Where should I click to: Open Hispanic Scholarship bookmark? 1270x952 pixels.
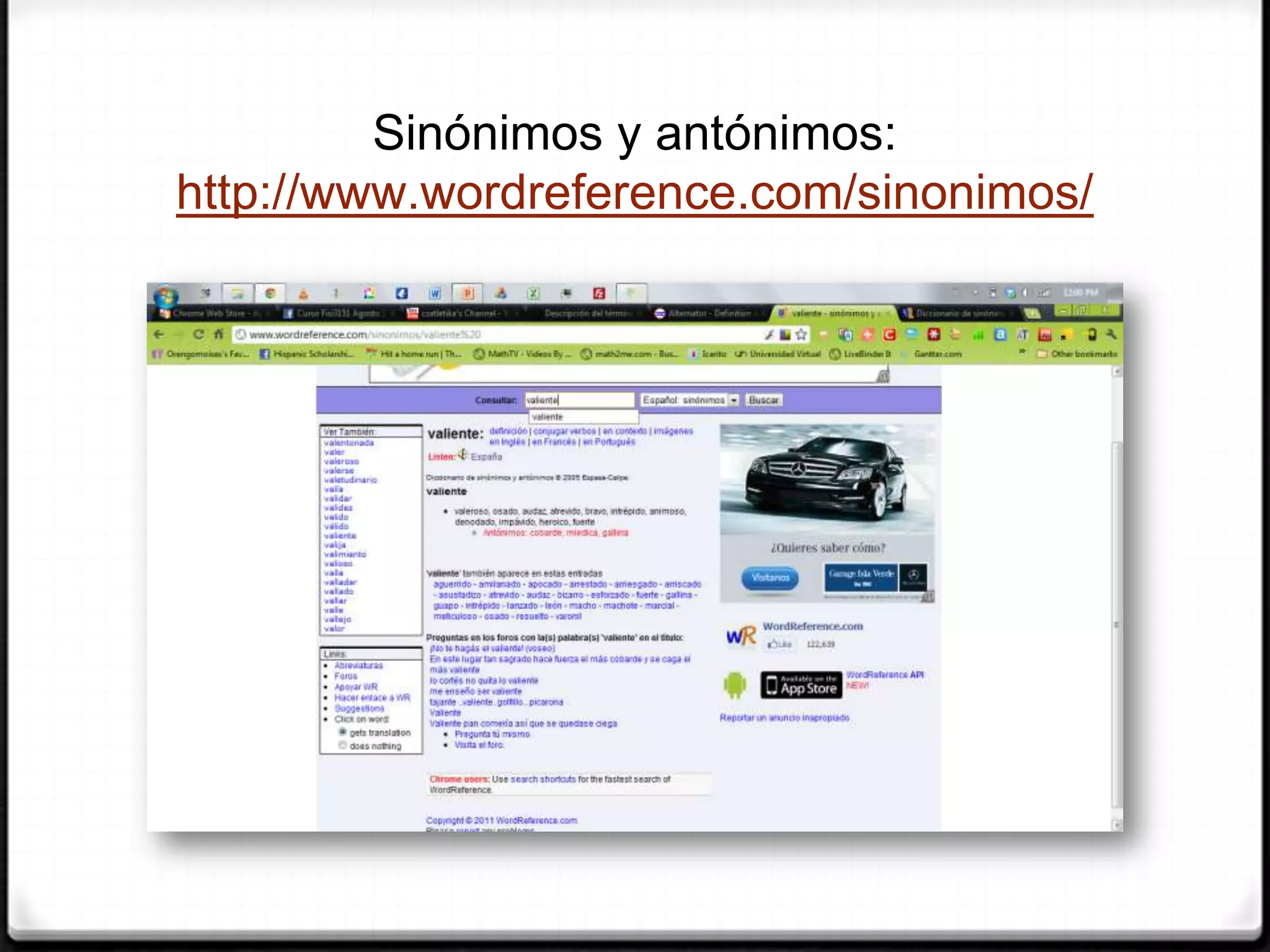(308, 354)
